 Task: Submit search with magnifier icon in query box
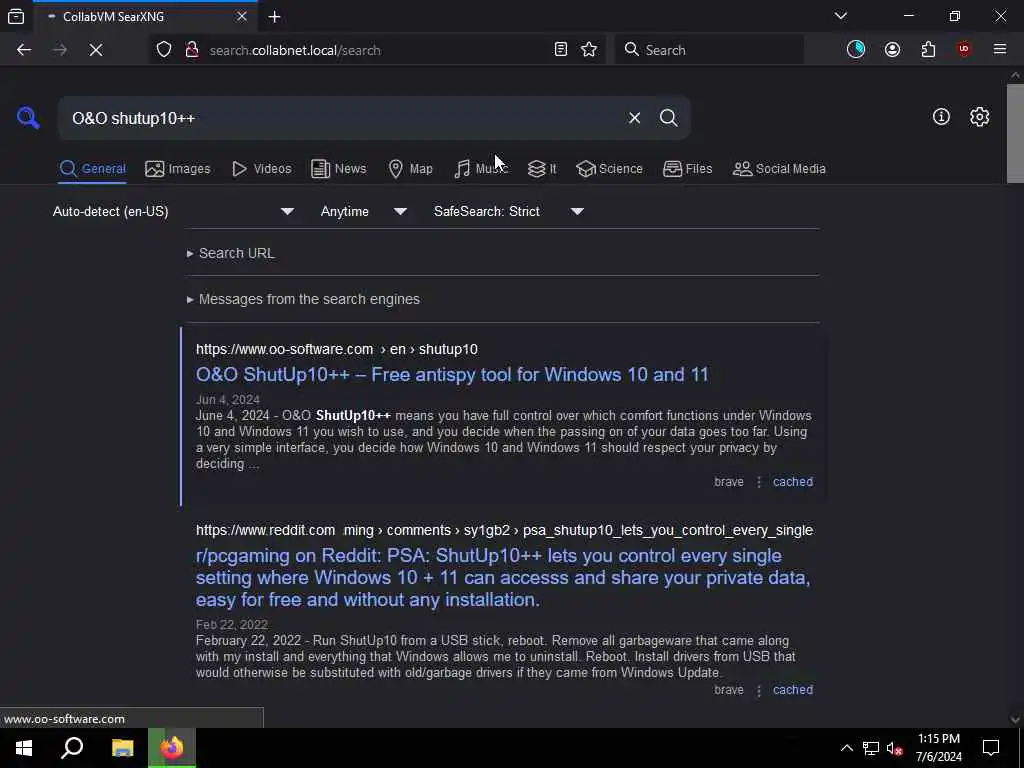668,118
